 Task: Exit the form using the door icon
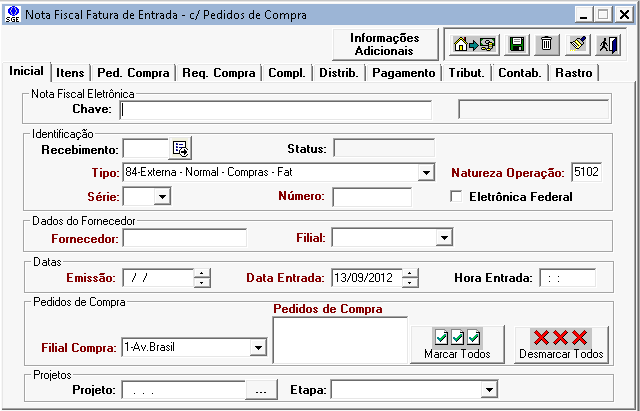pyautogui.click(x=608, y=44)
